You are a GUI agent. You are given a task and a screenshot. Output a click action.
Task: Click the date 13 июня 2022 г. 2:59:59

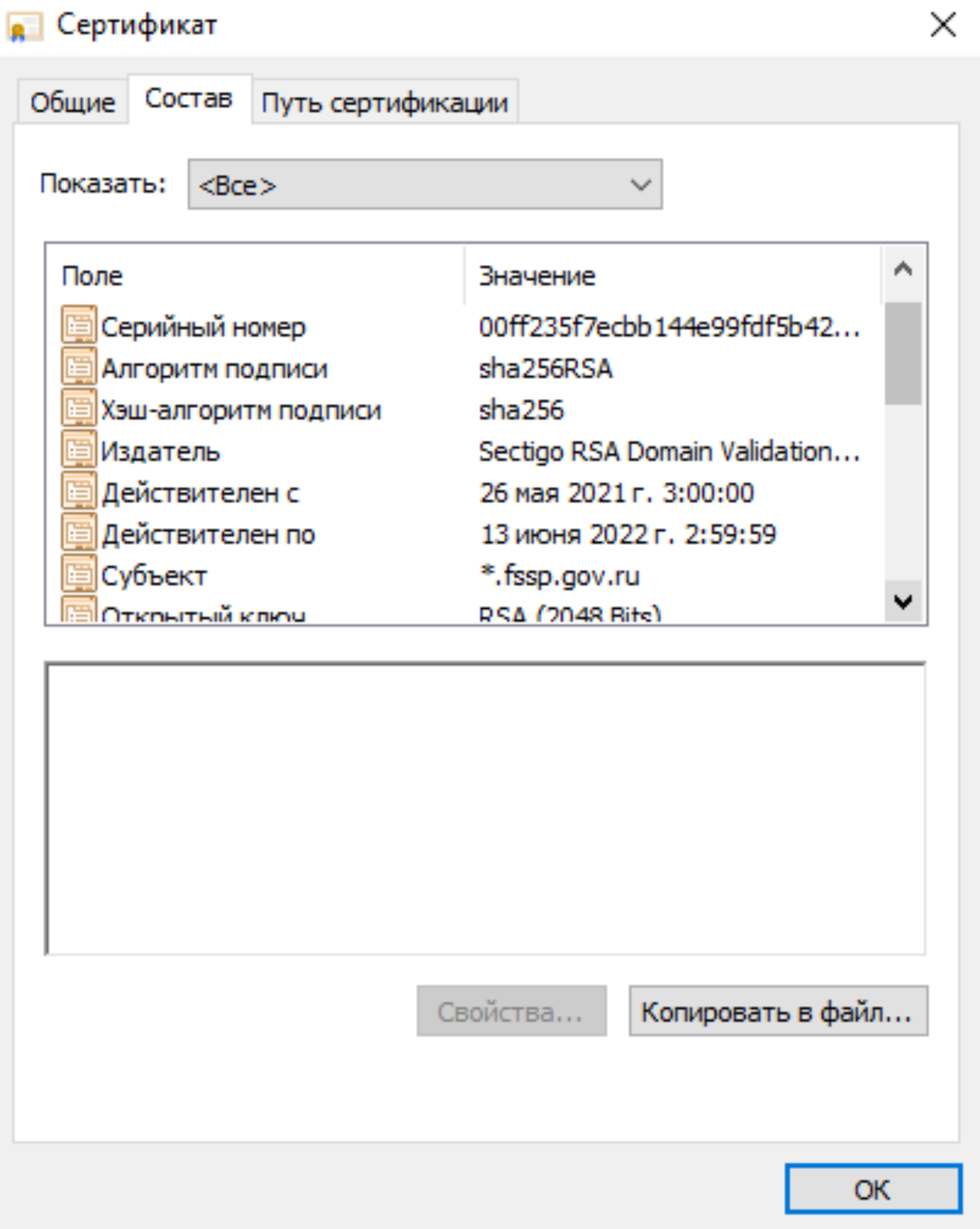click(x=629, y=534)
